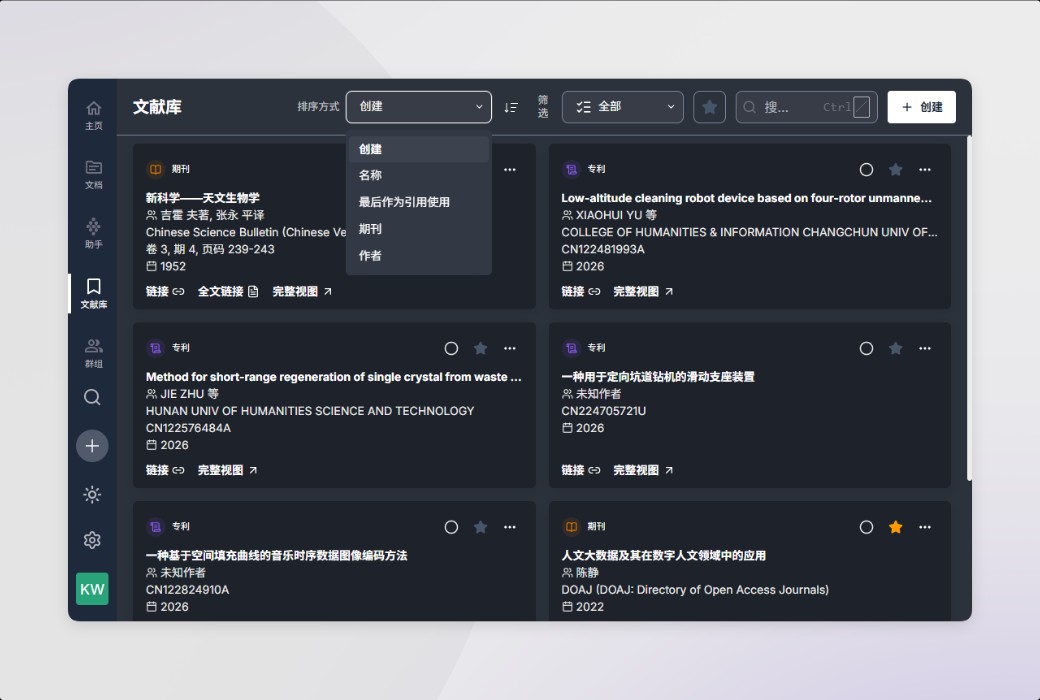The width and height of the screenshot is (1040, 700).
Task: Go to the 主页 home sidebar icon
Action: (x=94, y=115)
